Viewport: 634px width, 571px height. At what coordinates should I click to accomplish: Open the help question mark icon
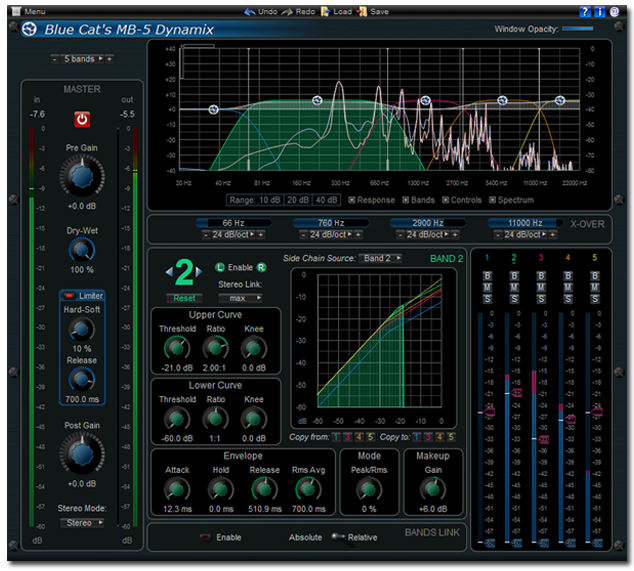tap(585, 12)
